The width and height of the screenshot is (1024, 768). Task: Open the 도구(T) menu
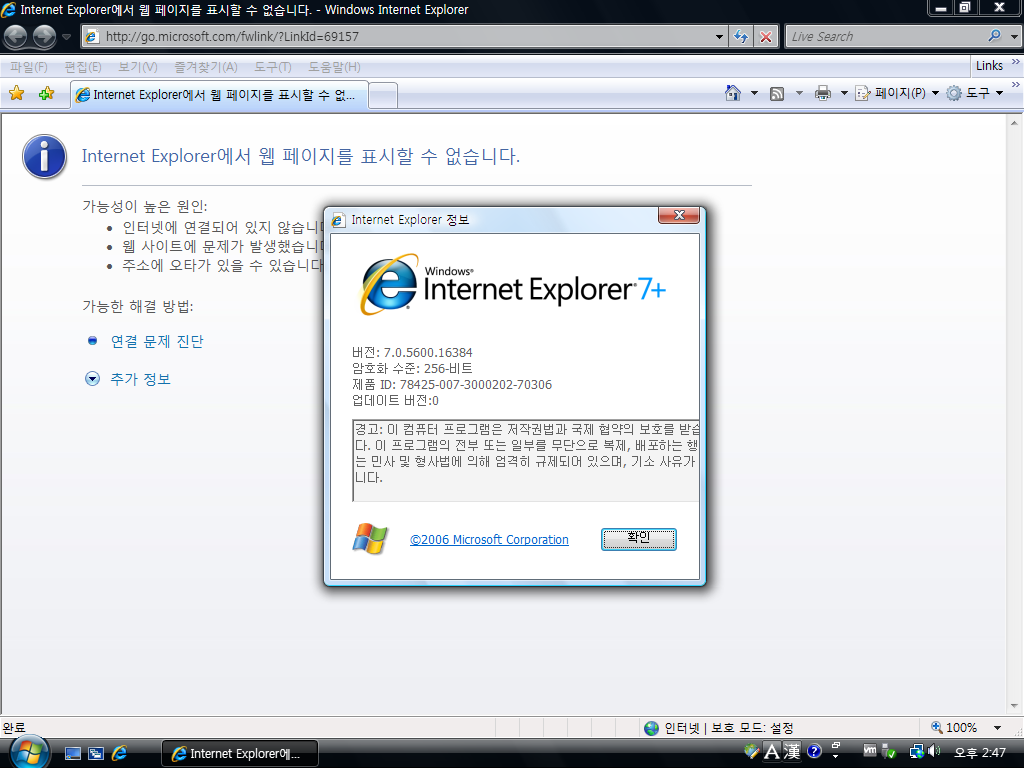272,67
